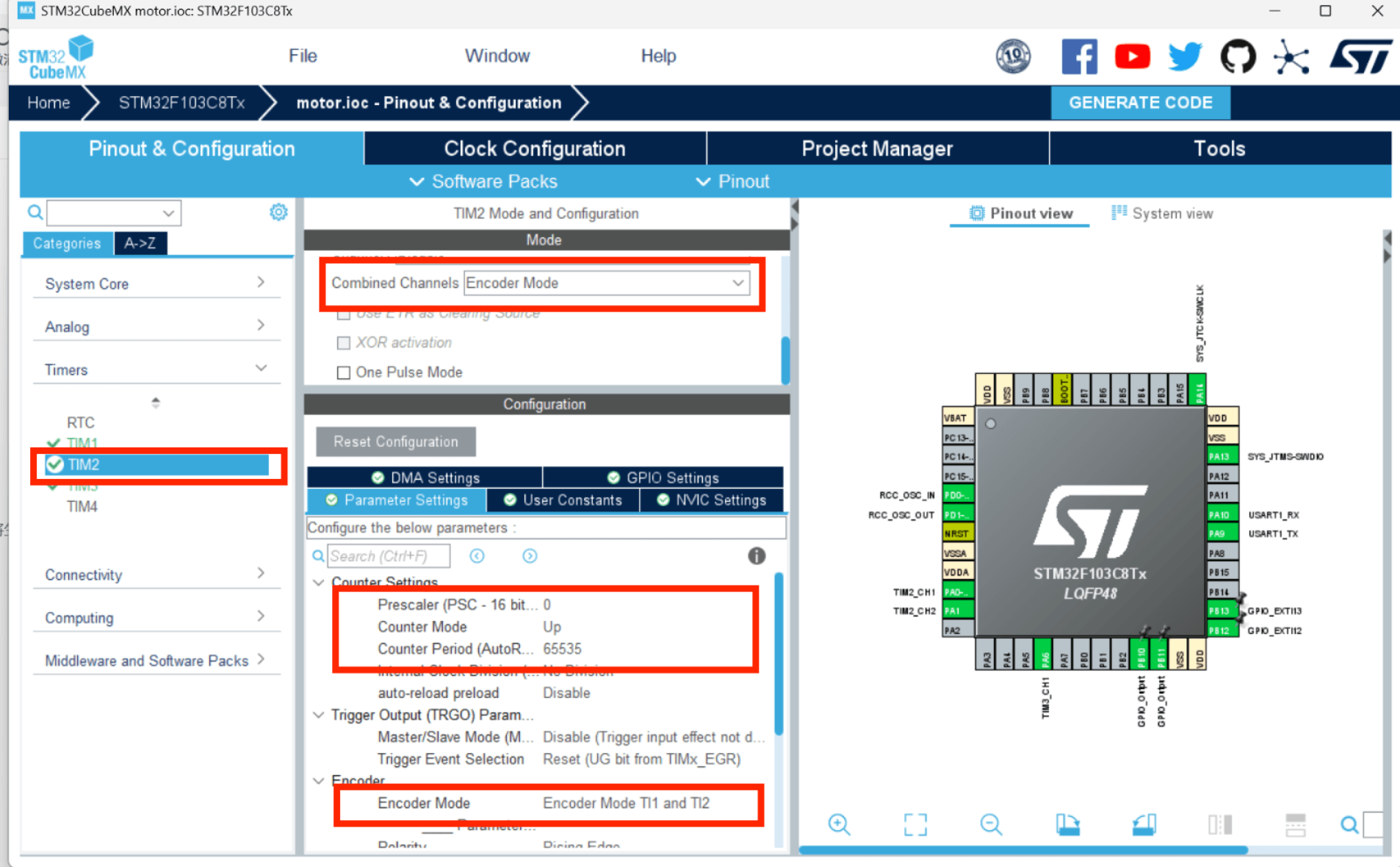Show the A->Z peripheral list

pyautogui.click(x=140, y=243)
